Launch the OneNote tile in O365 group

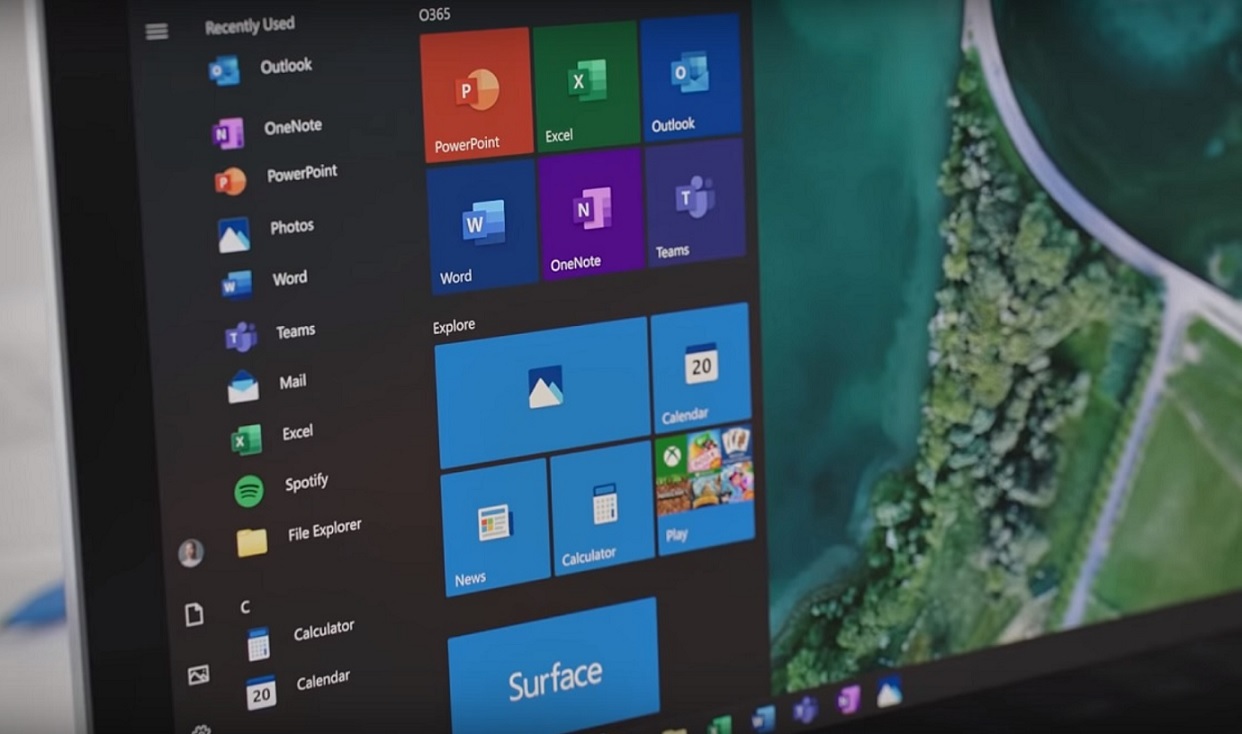[593, 215]
